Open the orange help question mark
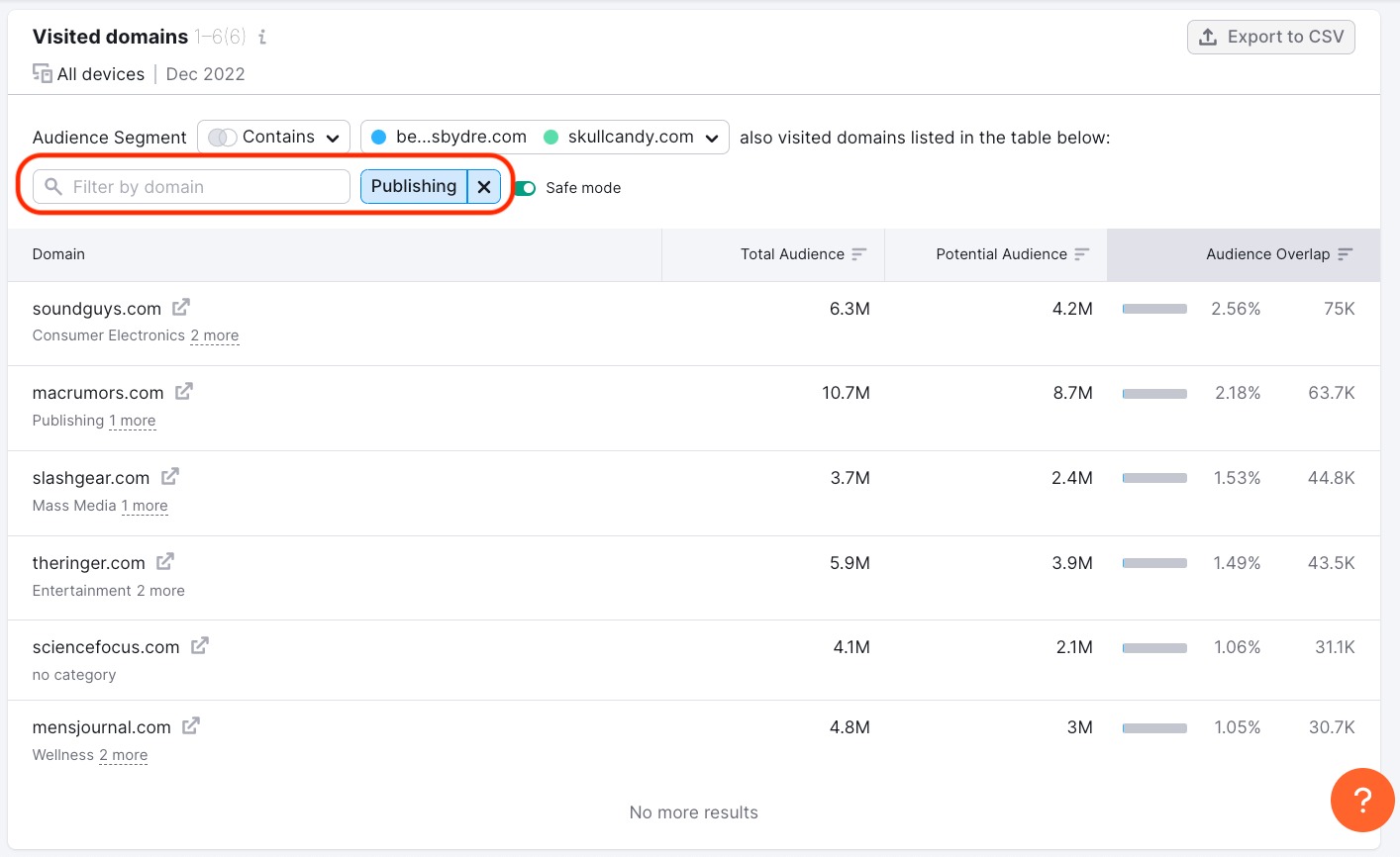Viewport: 1400px width, 857px height. point(1362,800)
